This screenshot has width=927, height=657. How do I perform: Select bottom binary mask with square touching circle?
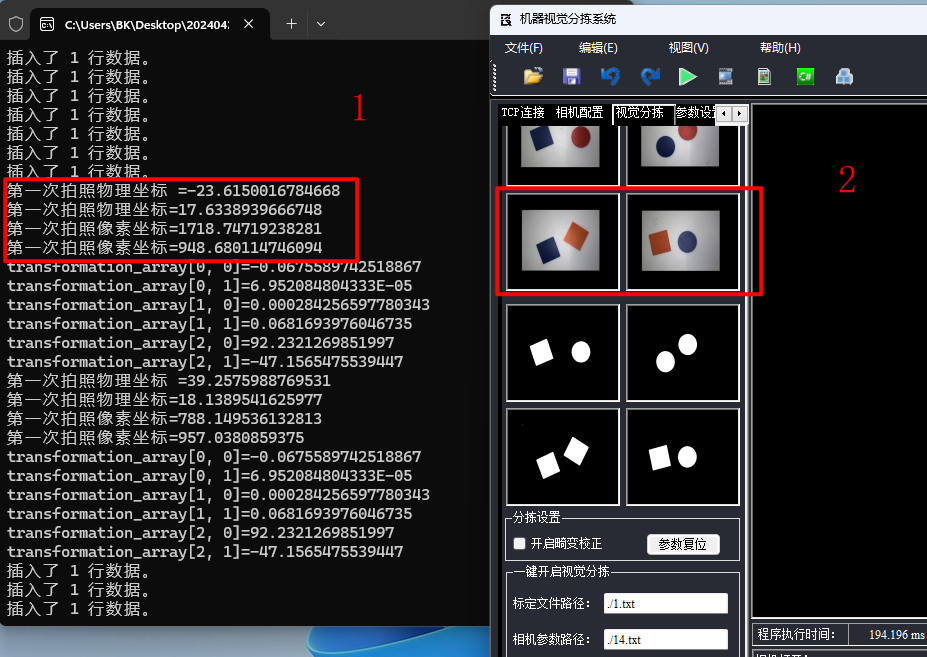point(683,457)
